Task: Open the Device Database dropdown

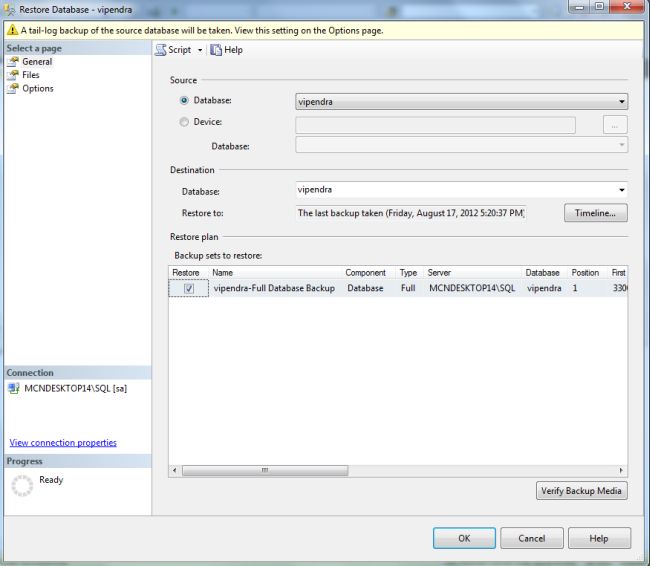Action: tap(461, 145)
